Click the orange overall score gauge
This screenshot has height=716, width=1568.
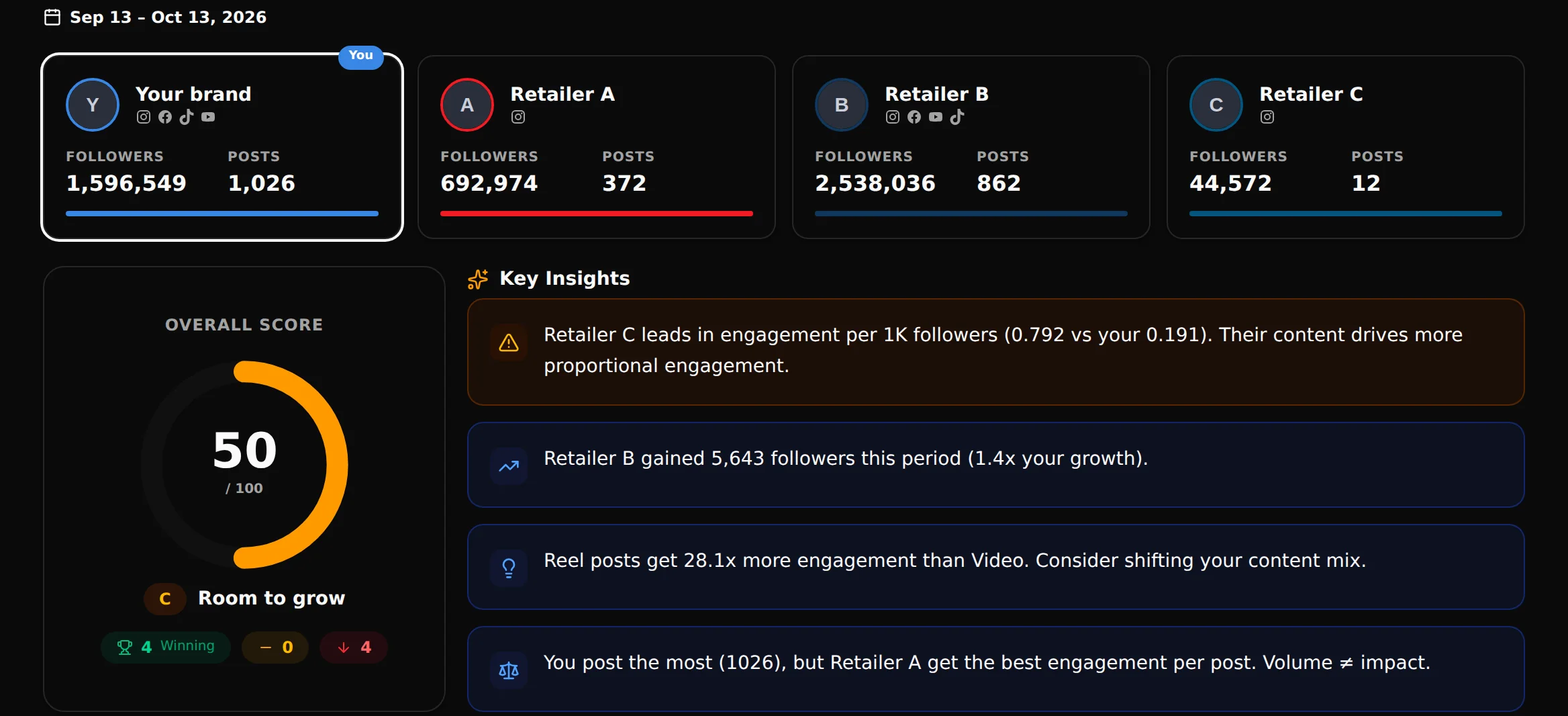tap(244, 465)
